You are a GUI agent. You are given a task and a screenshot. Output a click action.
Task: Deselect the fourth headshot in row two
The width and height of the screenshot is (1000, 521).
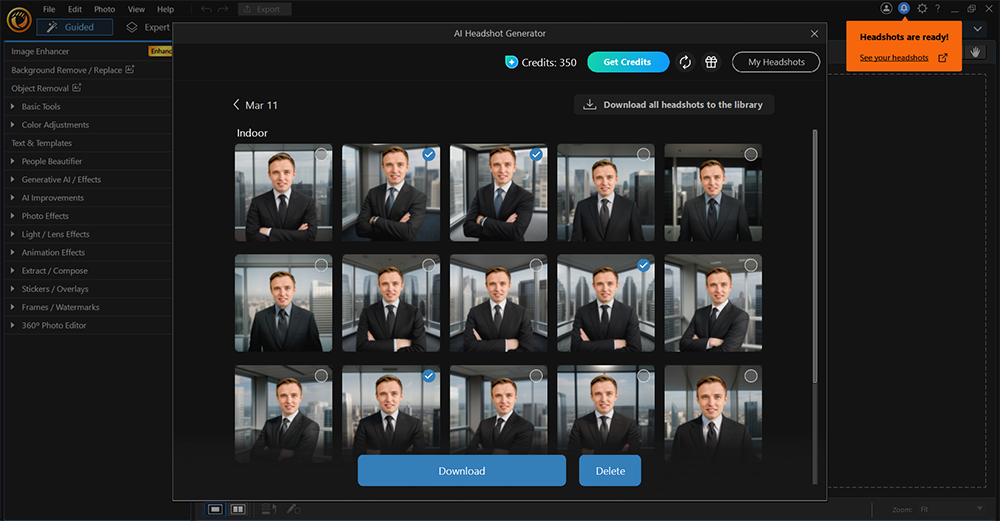[x=643, y=265]
